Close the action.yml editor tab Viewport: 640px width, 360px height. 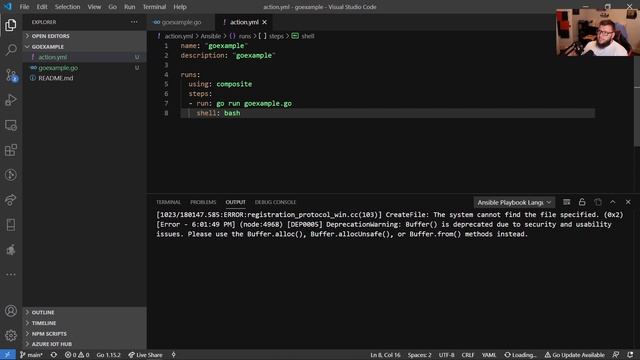click(264, 22)
